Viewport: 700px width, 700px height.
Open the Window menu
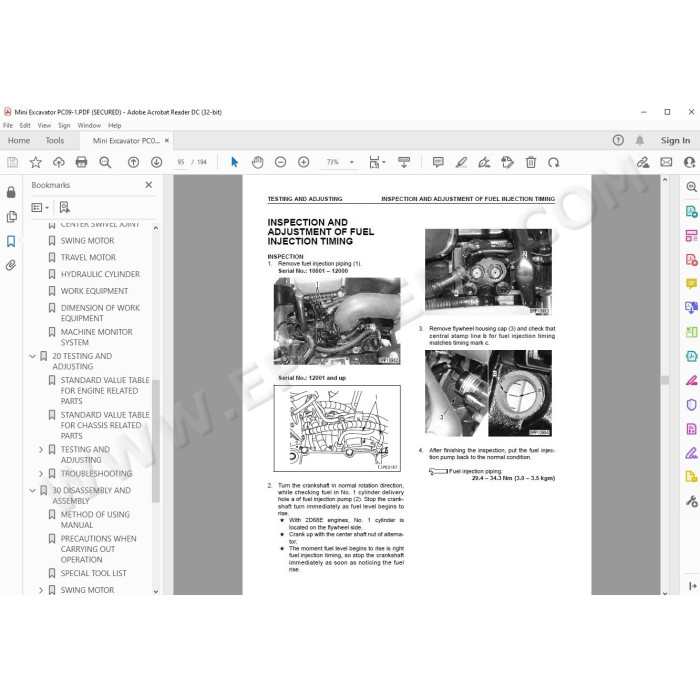pyautogui.click(x=89, y=125)
